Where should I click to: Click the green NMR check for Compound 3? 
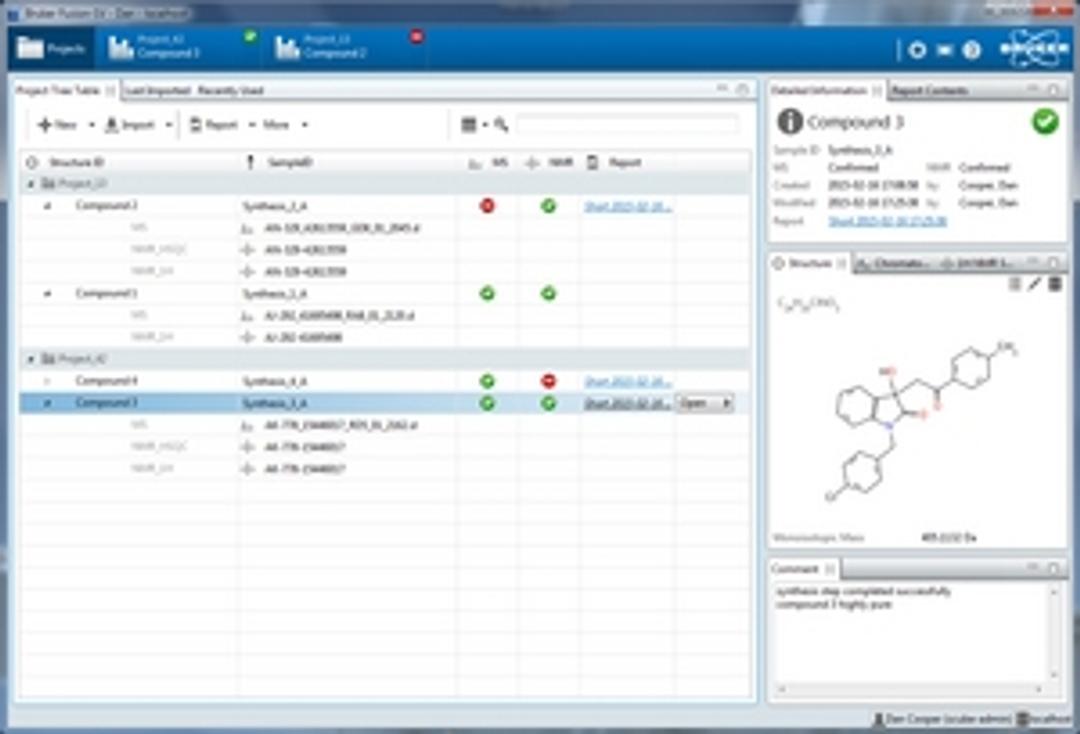click(547, 403)
